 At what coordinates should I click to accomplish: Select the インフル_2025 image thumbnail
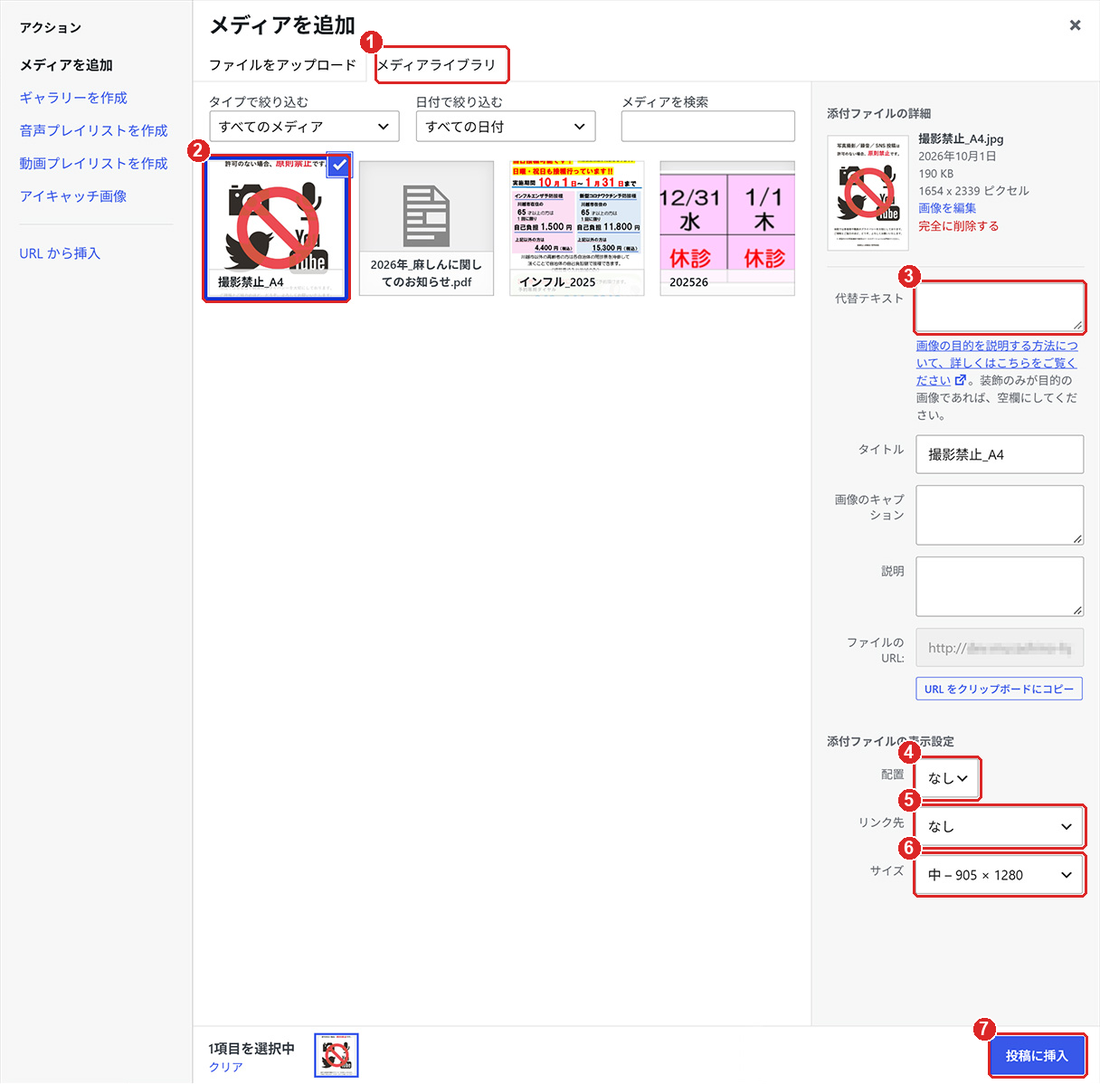(x=577, y=228)
